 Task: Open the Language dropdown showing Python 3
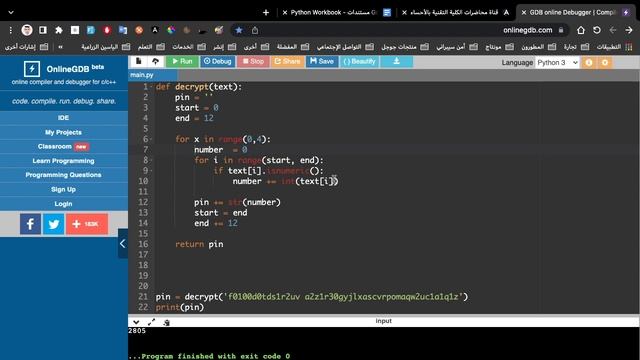click(557, 62)
